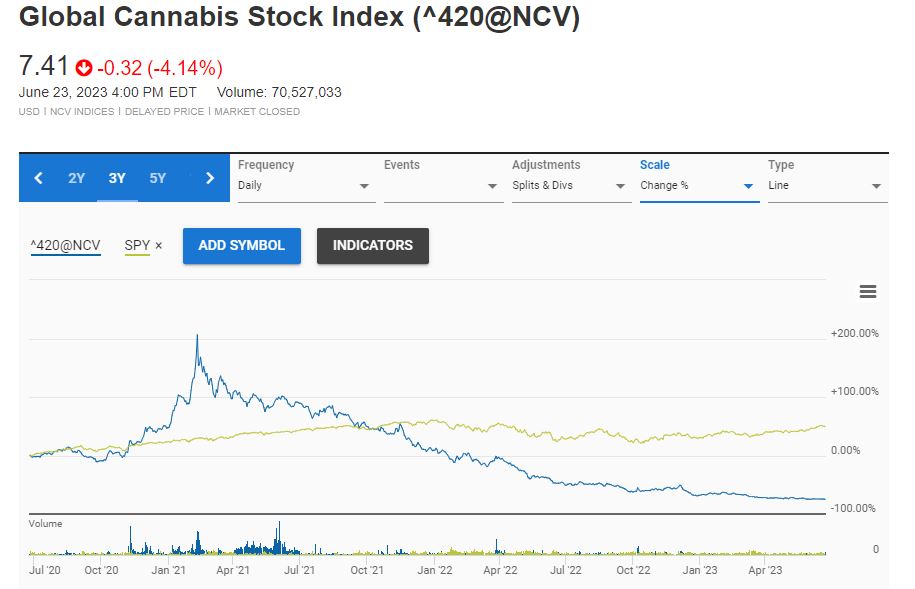
Task: Click the ADD SYMBOL button
Action: pos(242,245)
